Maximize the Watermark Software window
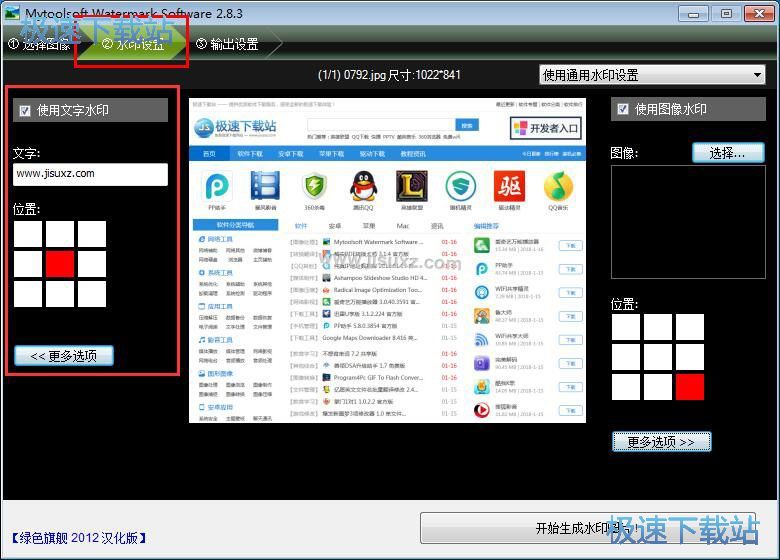Screen dimensions: 780x560 tap(726, 13)
